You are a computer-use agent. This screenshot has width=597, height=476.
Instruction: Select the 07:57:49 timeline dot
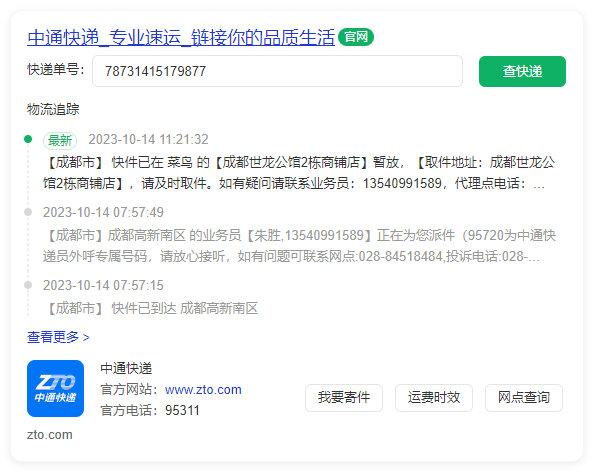(28, 212)
